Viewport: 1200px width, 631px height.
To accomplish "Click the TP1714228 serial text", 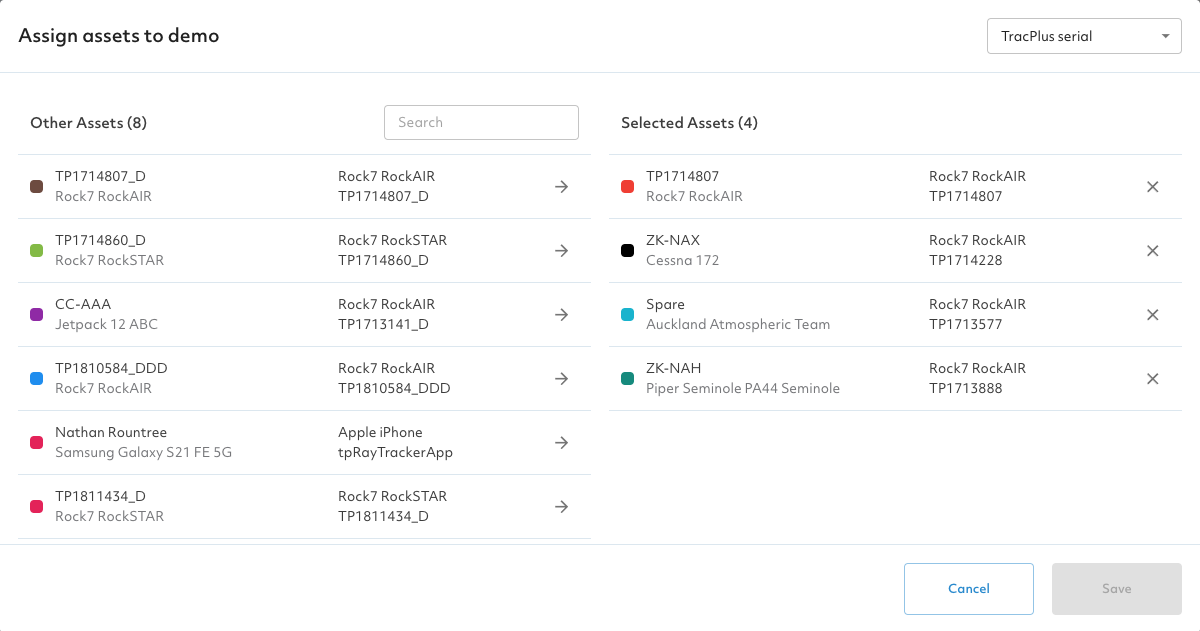I will (966, 260).
